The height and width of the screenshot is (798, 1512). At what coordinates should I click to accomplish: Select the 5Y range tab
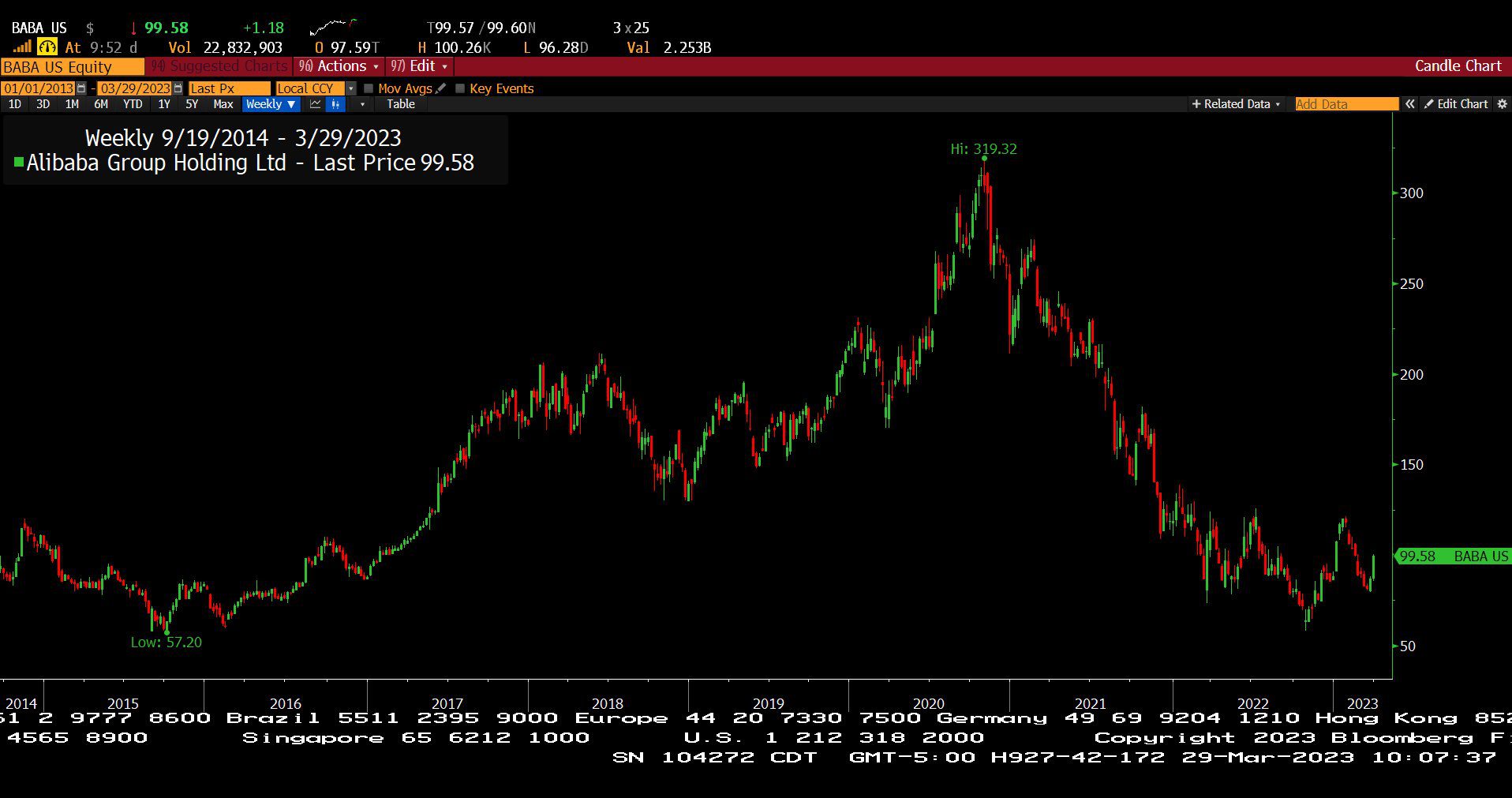pos(192,104)
